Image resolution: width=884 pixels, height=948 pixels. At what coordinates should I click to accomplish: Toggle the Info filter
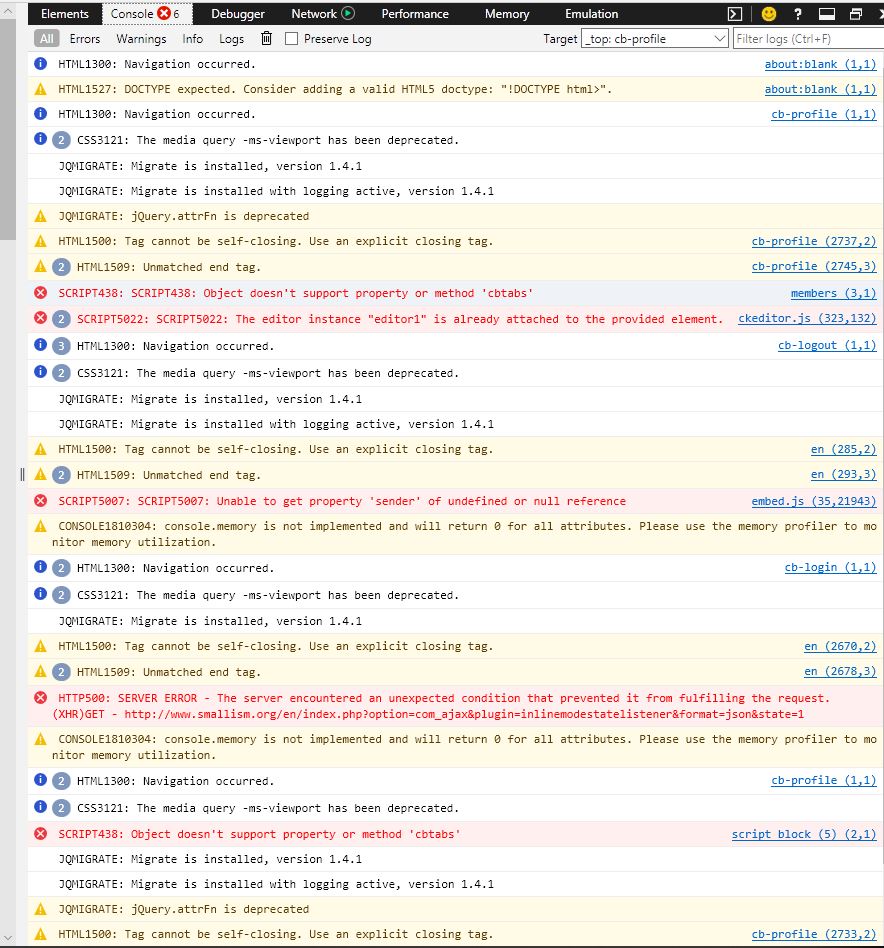192,39
